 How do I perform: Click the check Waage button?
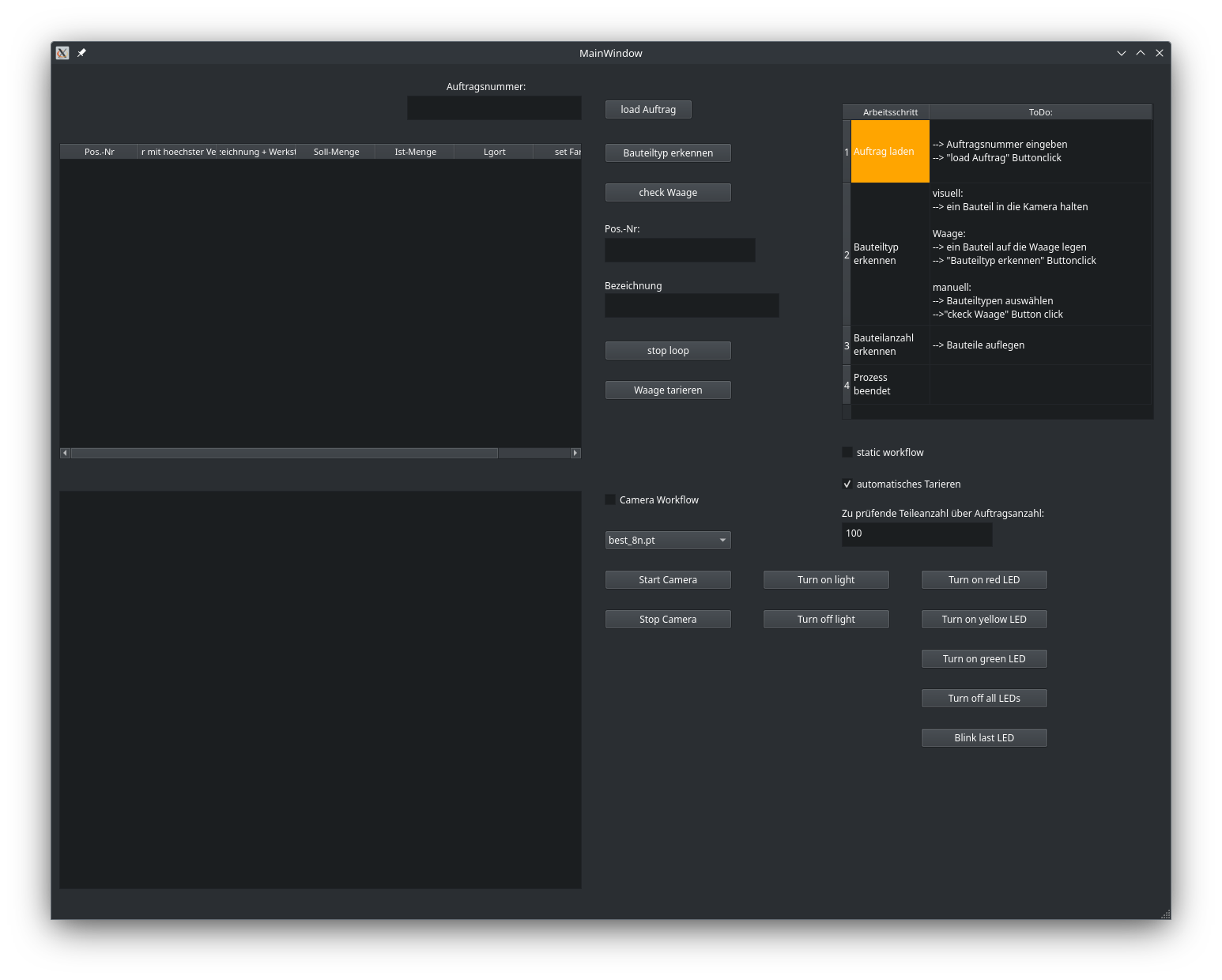(x=668, y=193)
